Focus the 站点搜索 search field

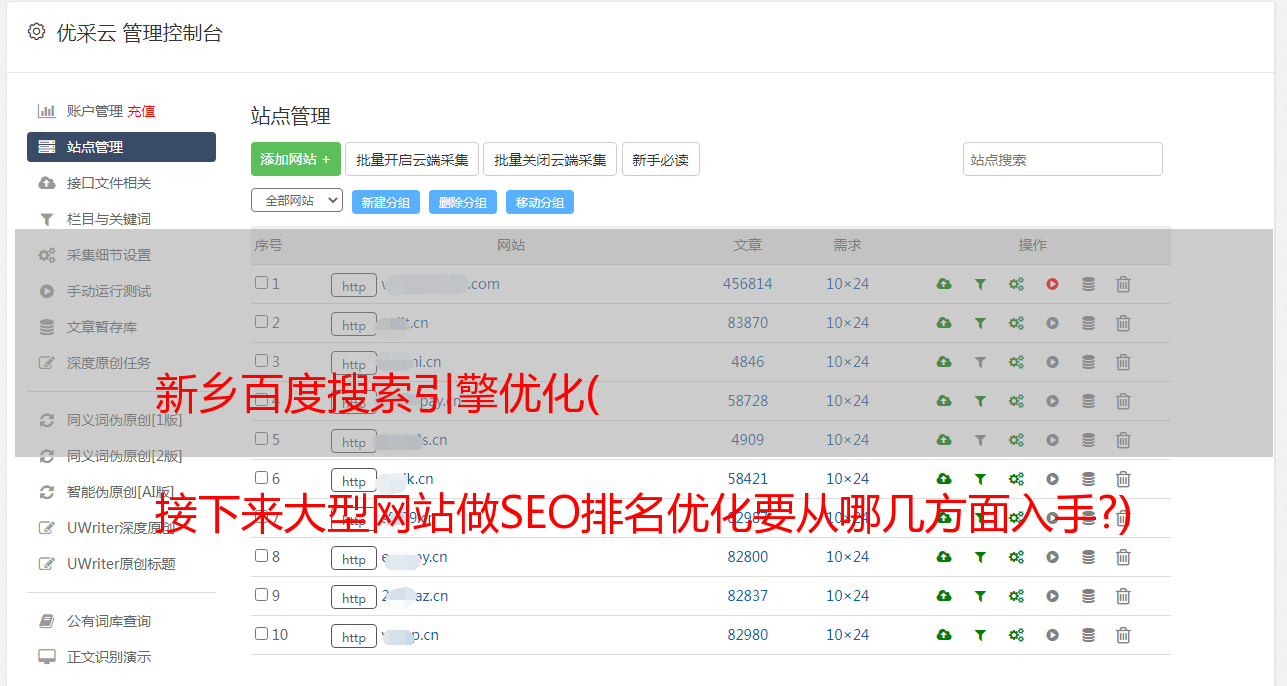[x=1063, y=159]
